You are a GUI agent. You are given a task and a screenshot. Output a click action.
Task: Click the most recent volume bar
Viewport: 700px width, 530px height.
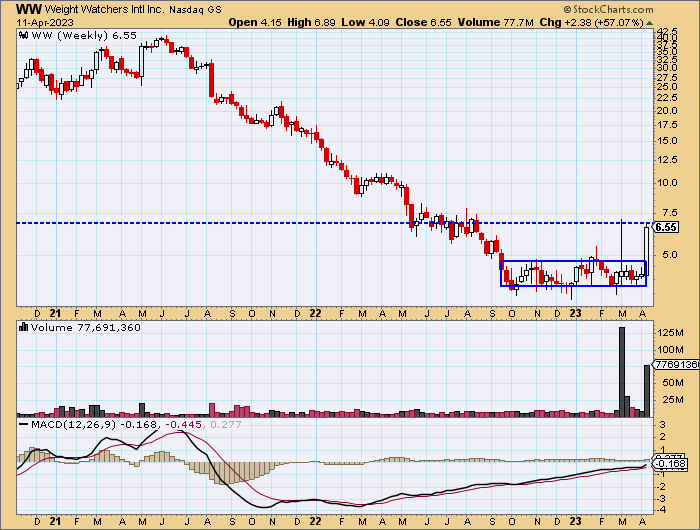coord(646,391)
